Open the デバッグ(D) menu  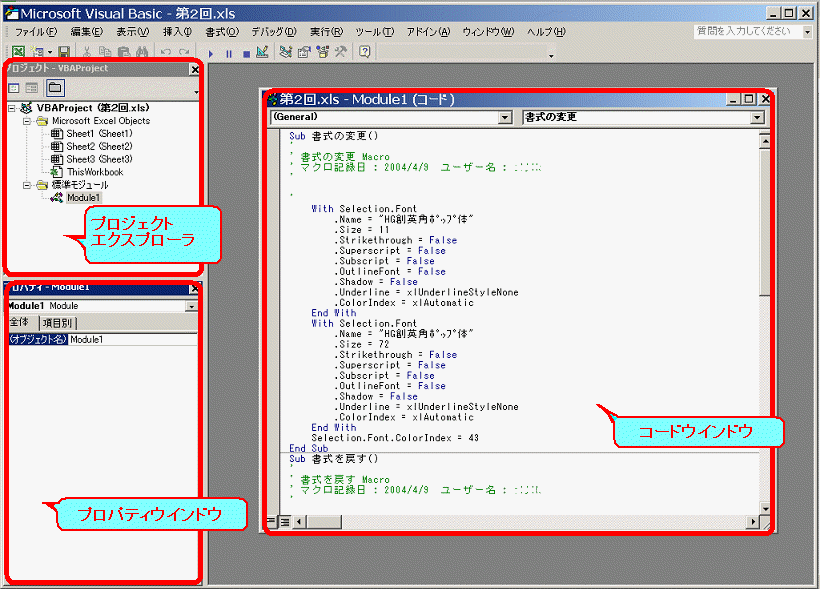274,32
